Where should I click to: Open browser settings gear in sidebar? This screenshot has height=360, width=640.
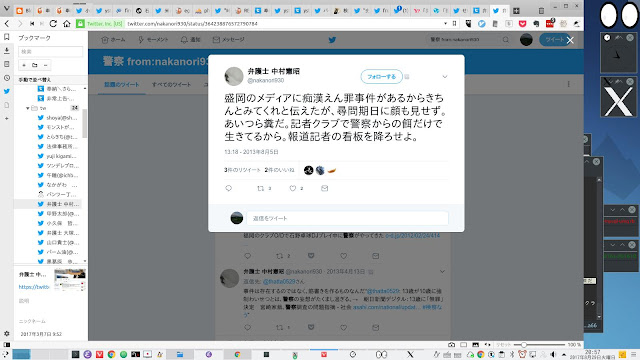click(7, 333)
